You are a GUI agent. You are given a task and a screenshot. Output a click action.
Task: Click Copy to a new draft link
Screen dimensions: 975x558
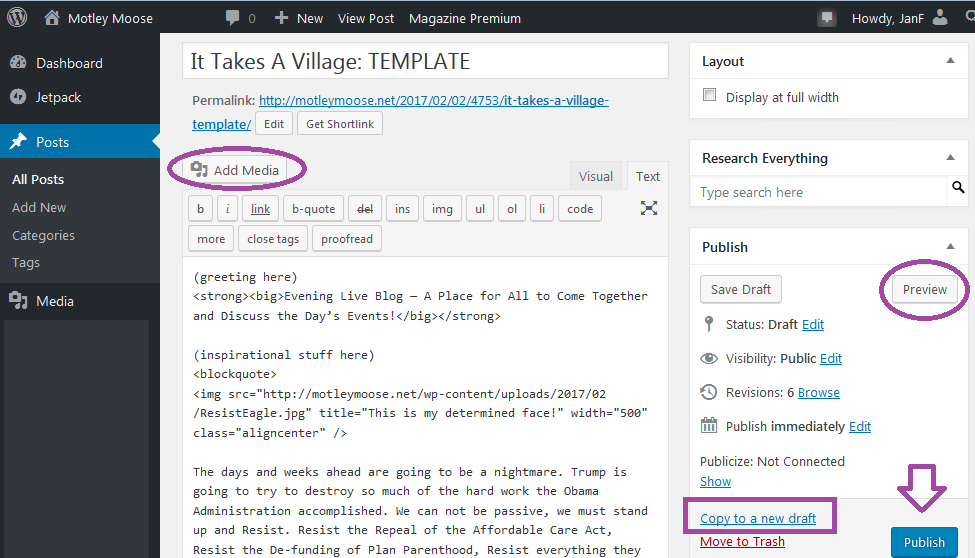pyautogui.click(x=758, y=518)
